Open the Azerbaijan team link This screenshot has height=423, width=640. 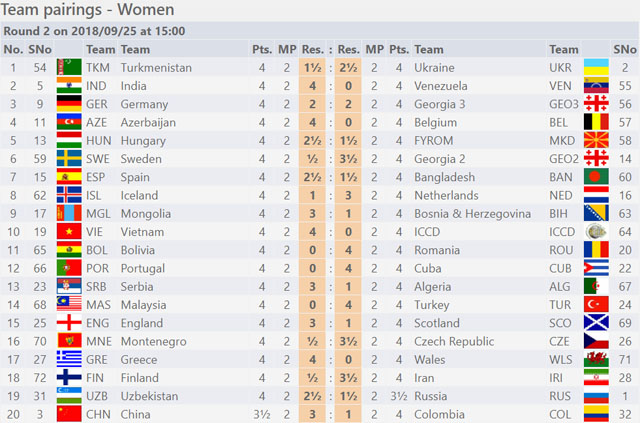coord(148,122)
